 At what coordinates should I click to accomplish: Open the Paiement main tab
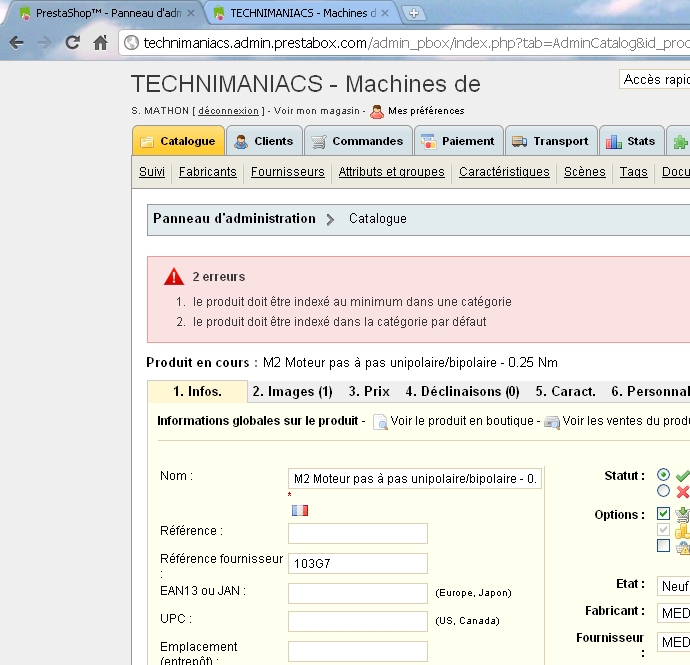tap(459, 141)
